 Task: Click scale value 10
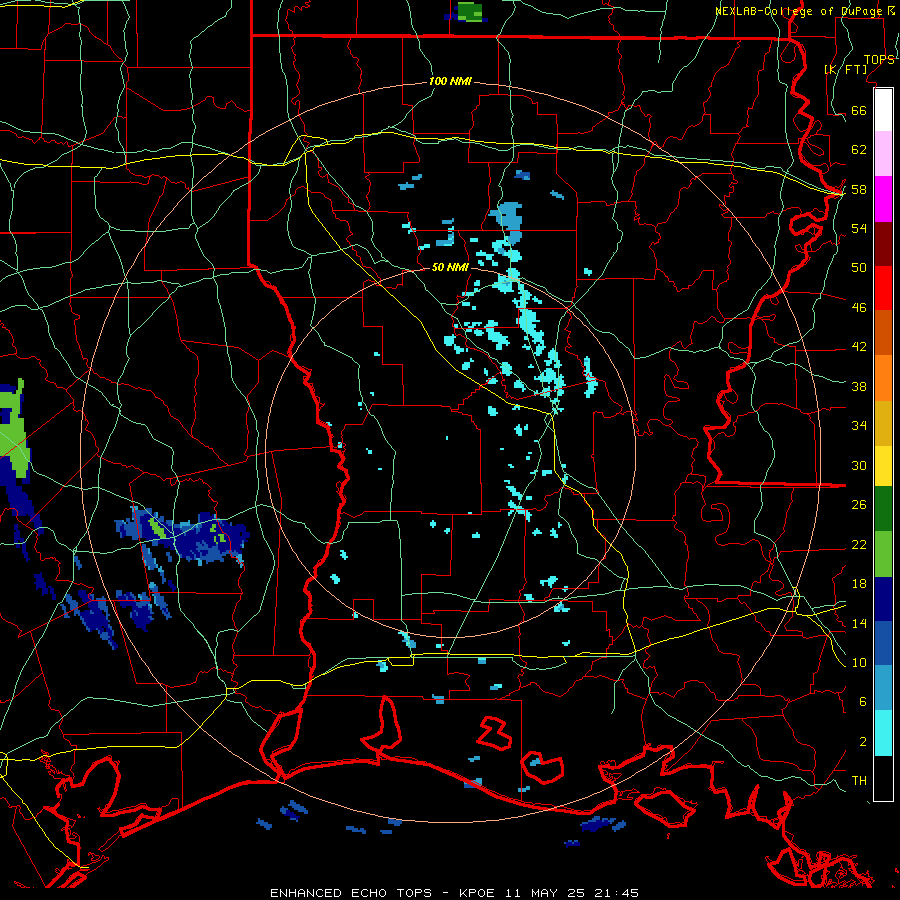(859, 663)
